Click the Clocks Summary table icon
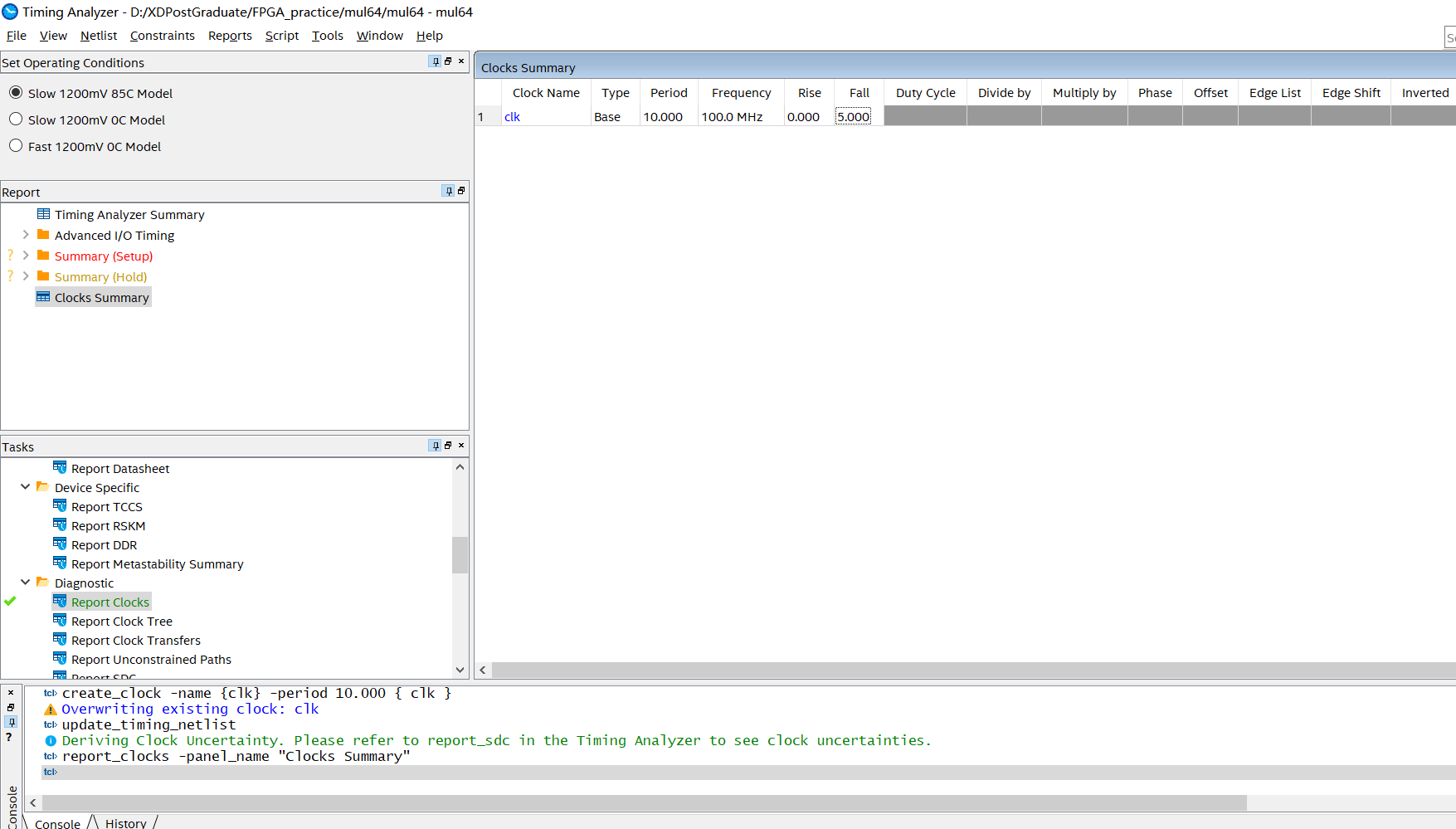Viewport: 1456px width, 829px height. point(43,297)
